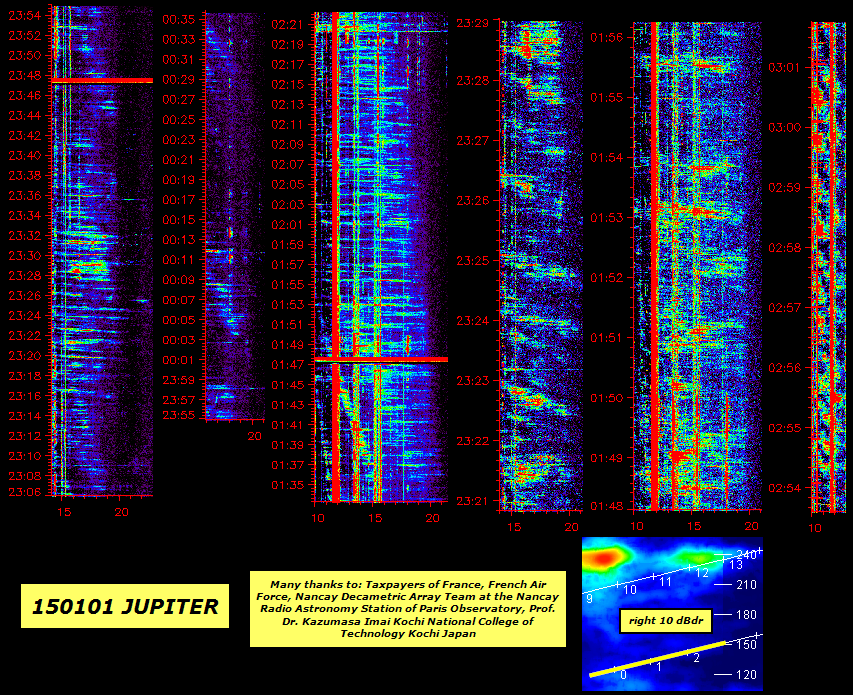853x695 pixels.
Task: Click the blue CML-Io phase map inset
Action: click(672, 614)
